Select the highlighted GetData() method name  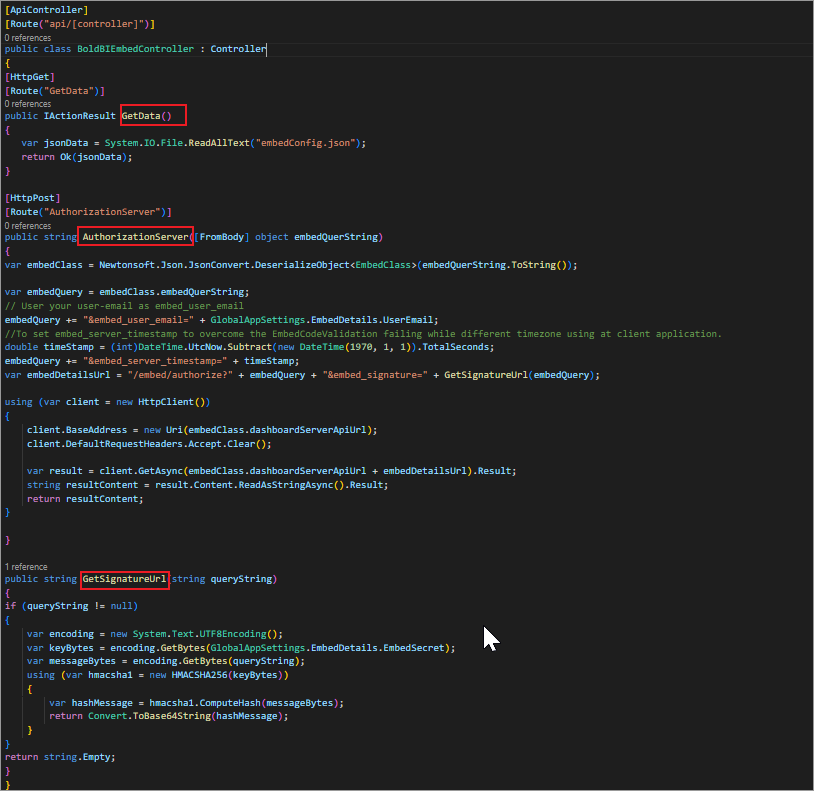coord(150,115)
